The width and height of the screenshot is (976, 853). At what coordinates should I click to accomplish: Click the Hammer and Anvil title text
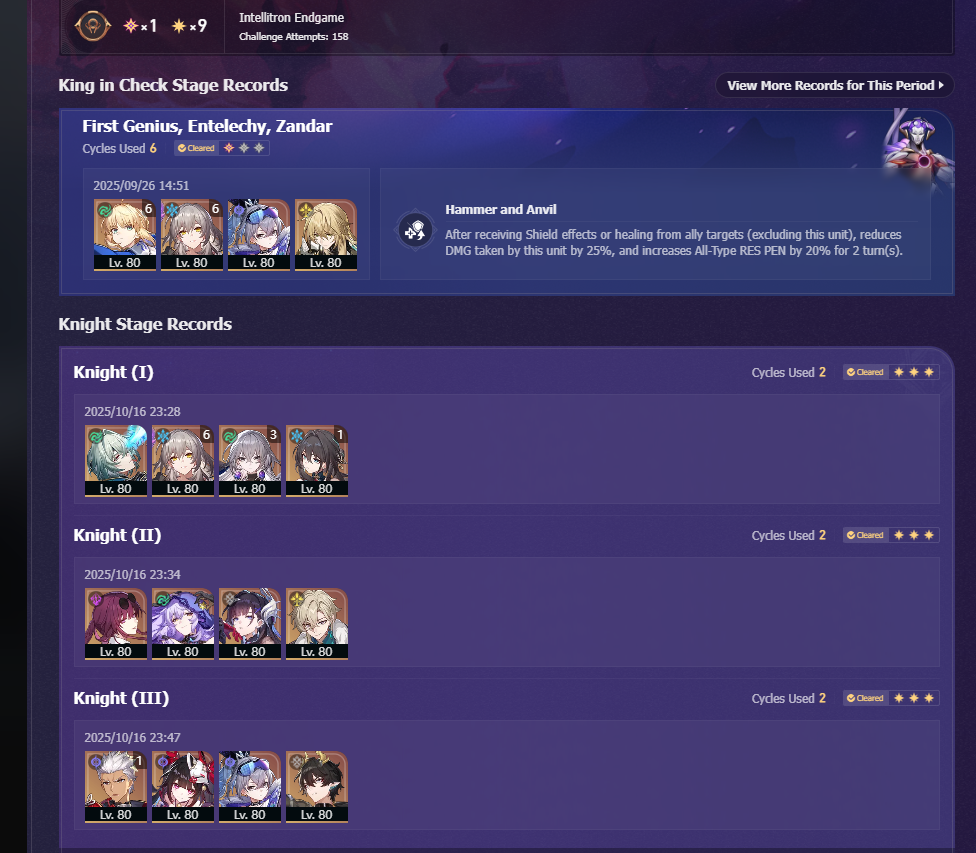pyautogui.click(x=501, y=210)
